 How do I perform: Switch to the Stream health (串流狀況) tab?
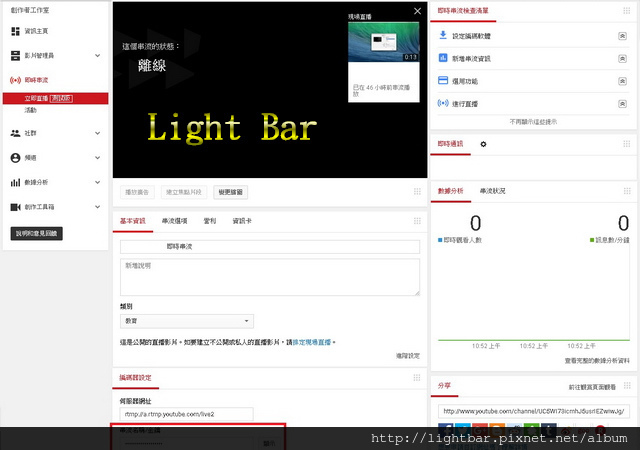(x=492, y=191)
